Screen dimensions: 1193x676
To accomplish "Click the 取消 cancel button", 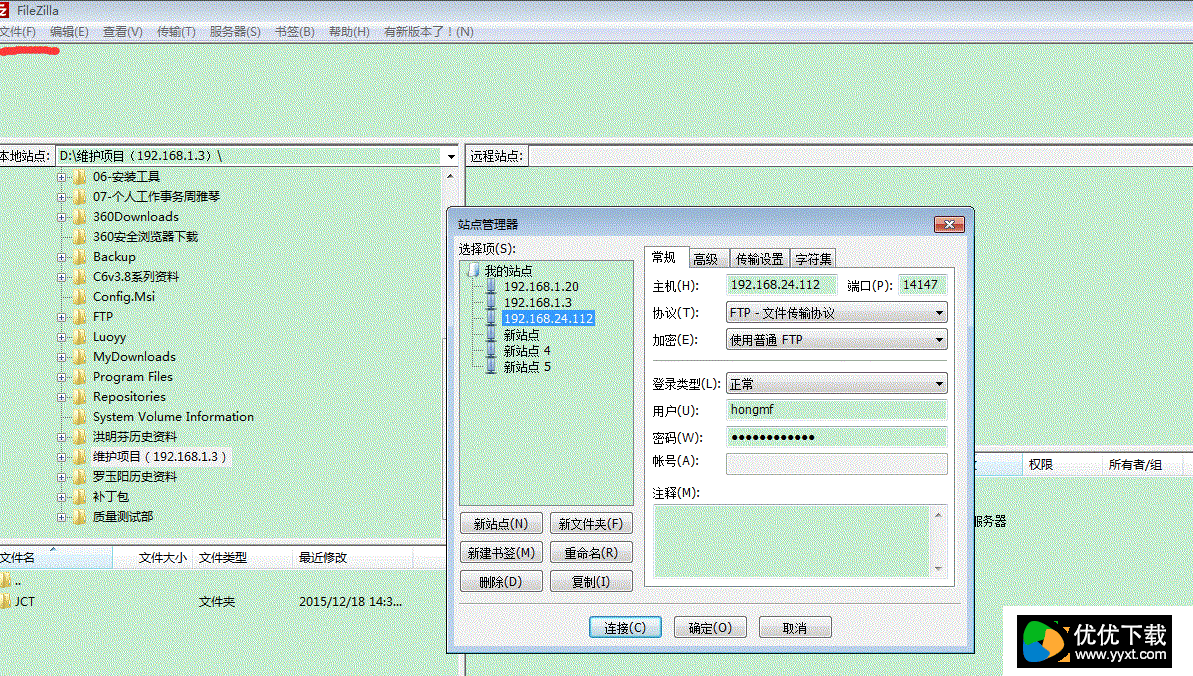I will click(795, 628).
